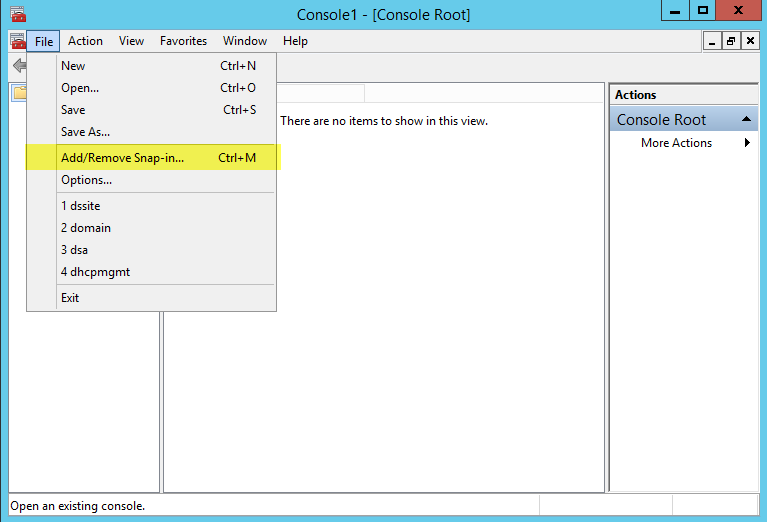Choose Add/Remove Snap-in from File menu
Image resolution: width=767 pixels, height=522 pixels.
pyautogui.click(x=122, y=157)
